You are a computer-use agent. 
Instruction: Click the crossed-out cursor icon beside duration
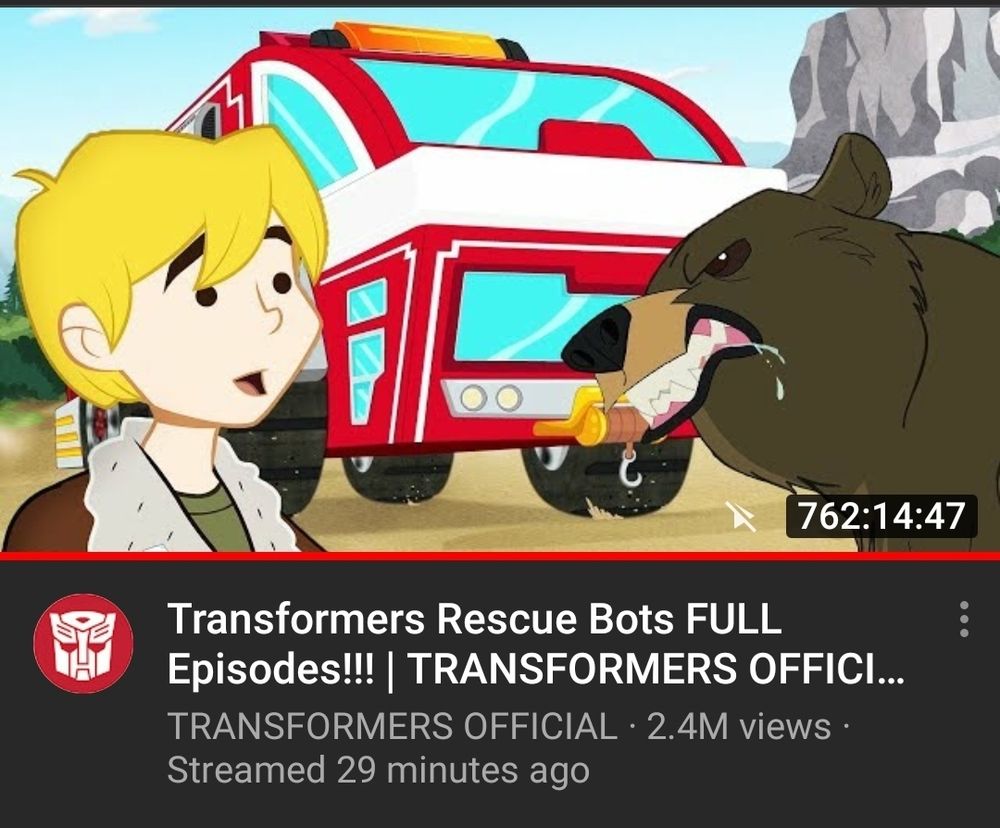click(740, 516)
